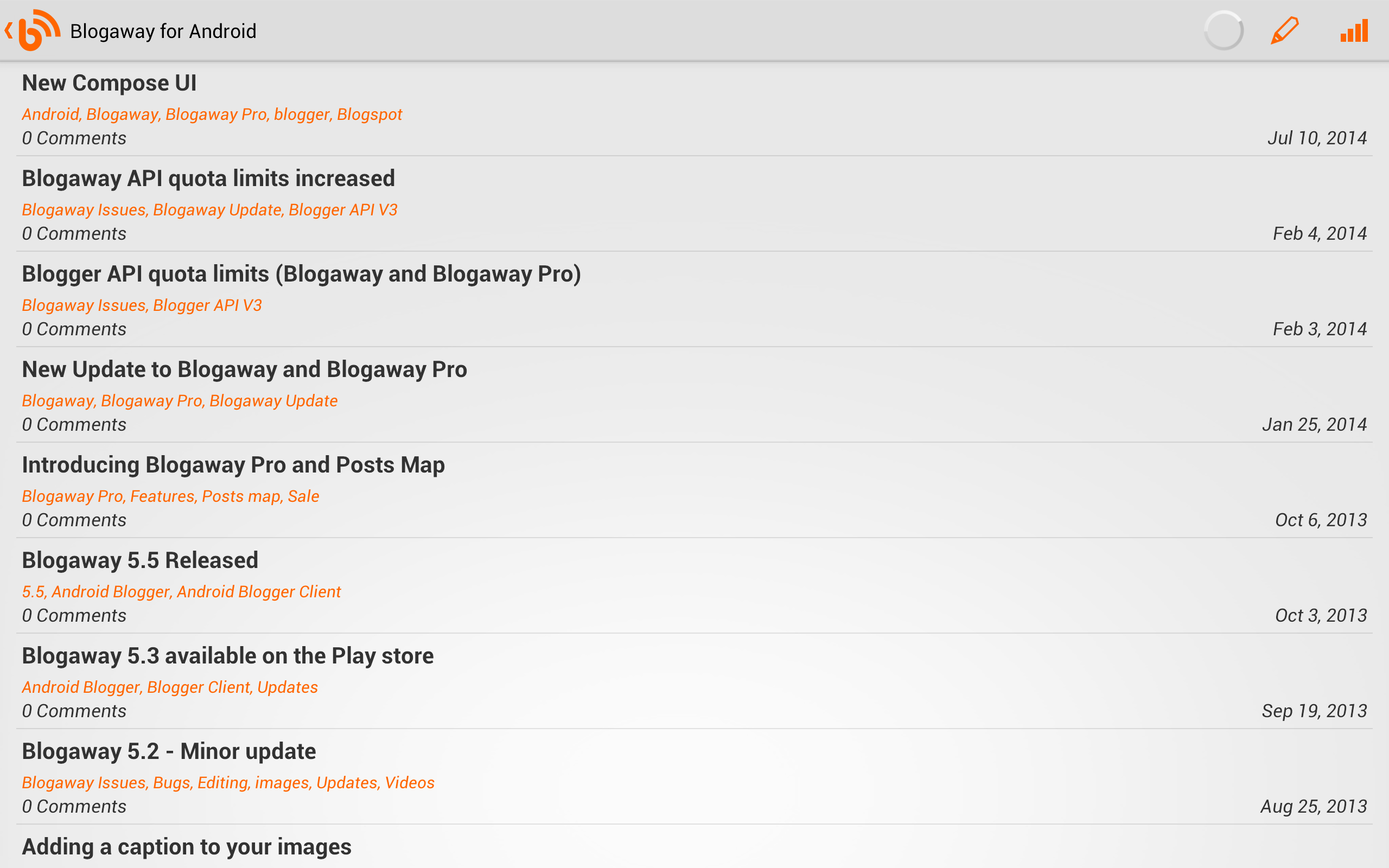Click tags 'Blogaway Issues, Blogaway Update, Blogger API V3'
Viewport: 1389px width, 868px height.
coord(209,209)
